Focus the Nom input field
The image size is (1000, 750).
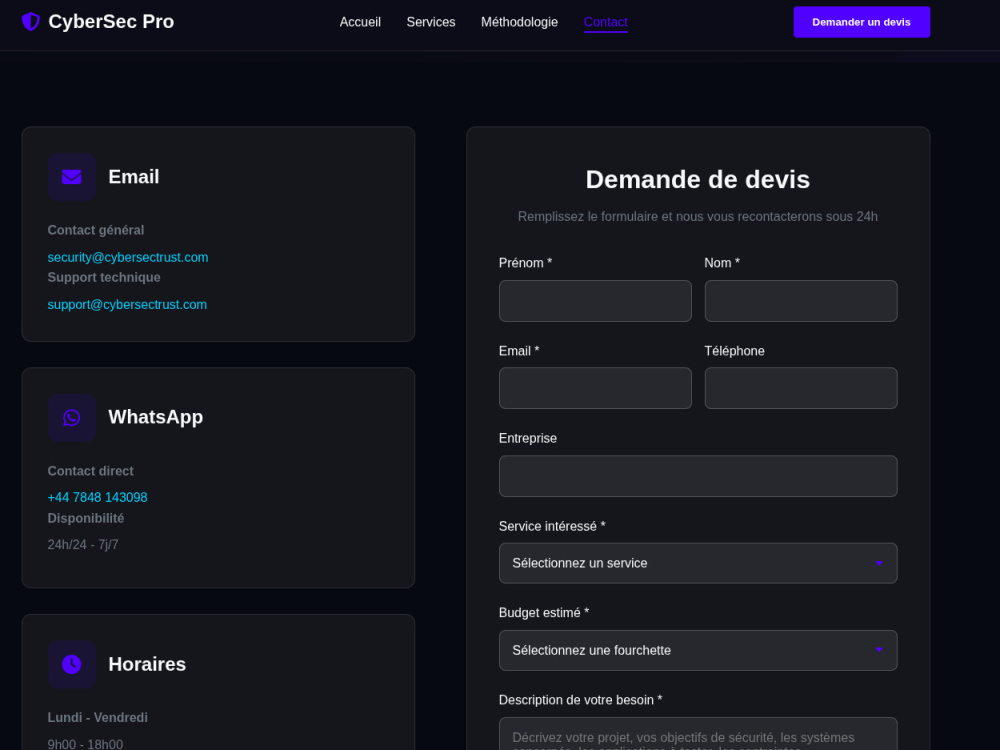[x=801, y=301]
